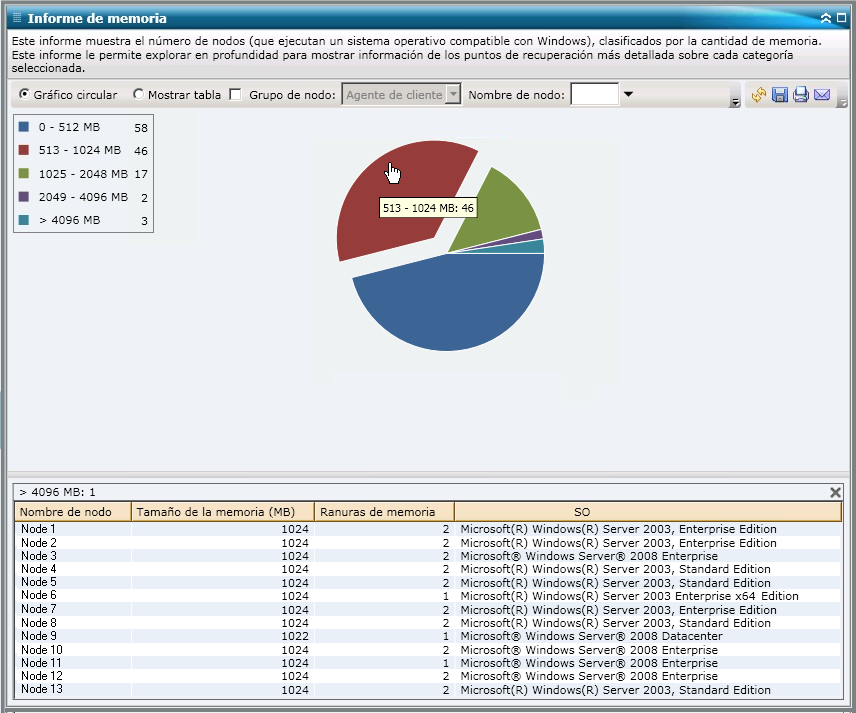Close the node details table panel

coord(836,492)
